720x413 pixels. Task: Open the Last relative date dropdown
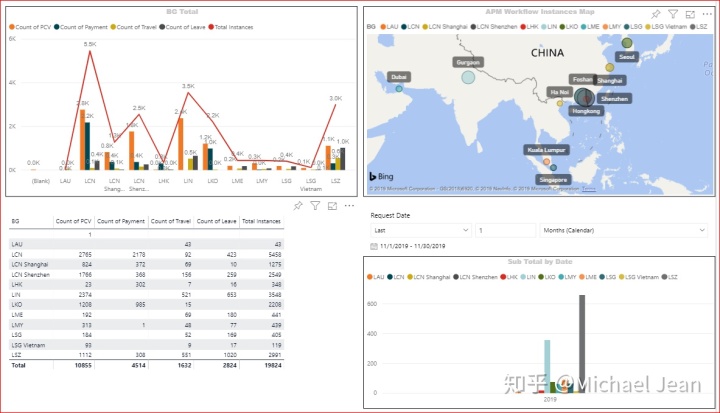pos(421,230)
